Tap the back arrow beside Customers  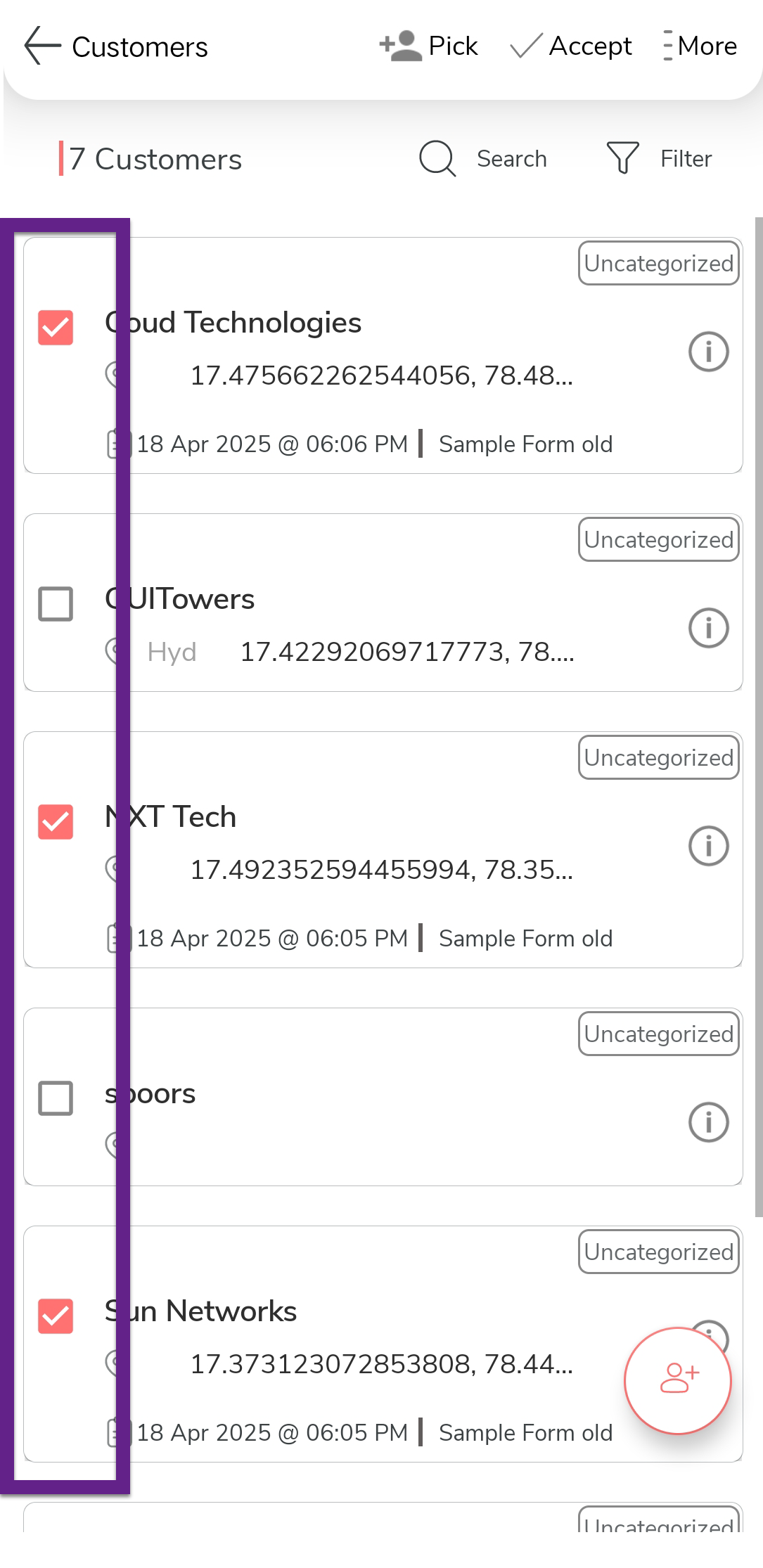42,46
